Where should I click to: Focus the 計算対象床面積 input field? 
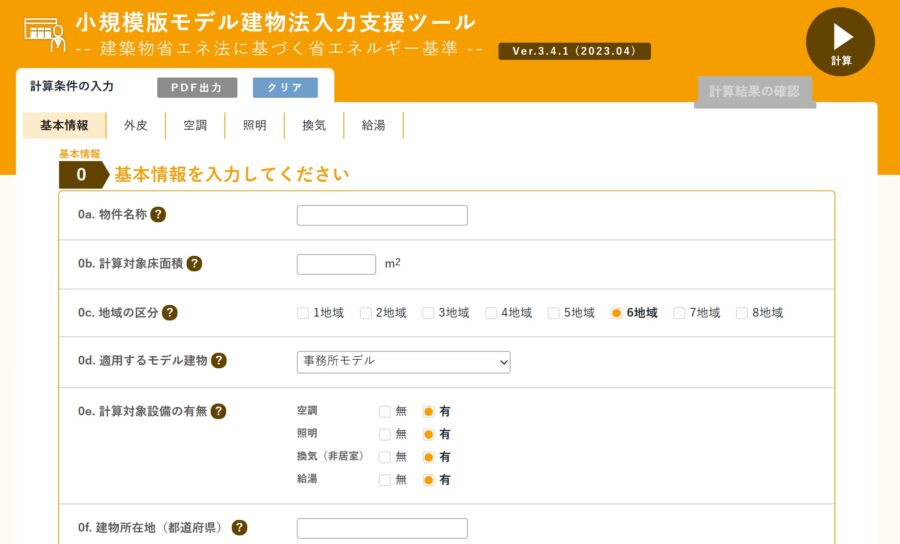coord(336,265)
